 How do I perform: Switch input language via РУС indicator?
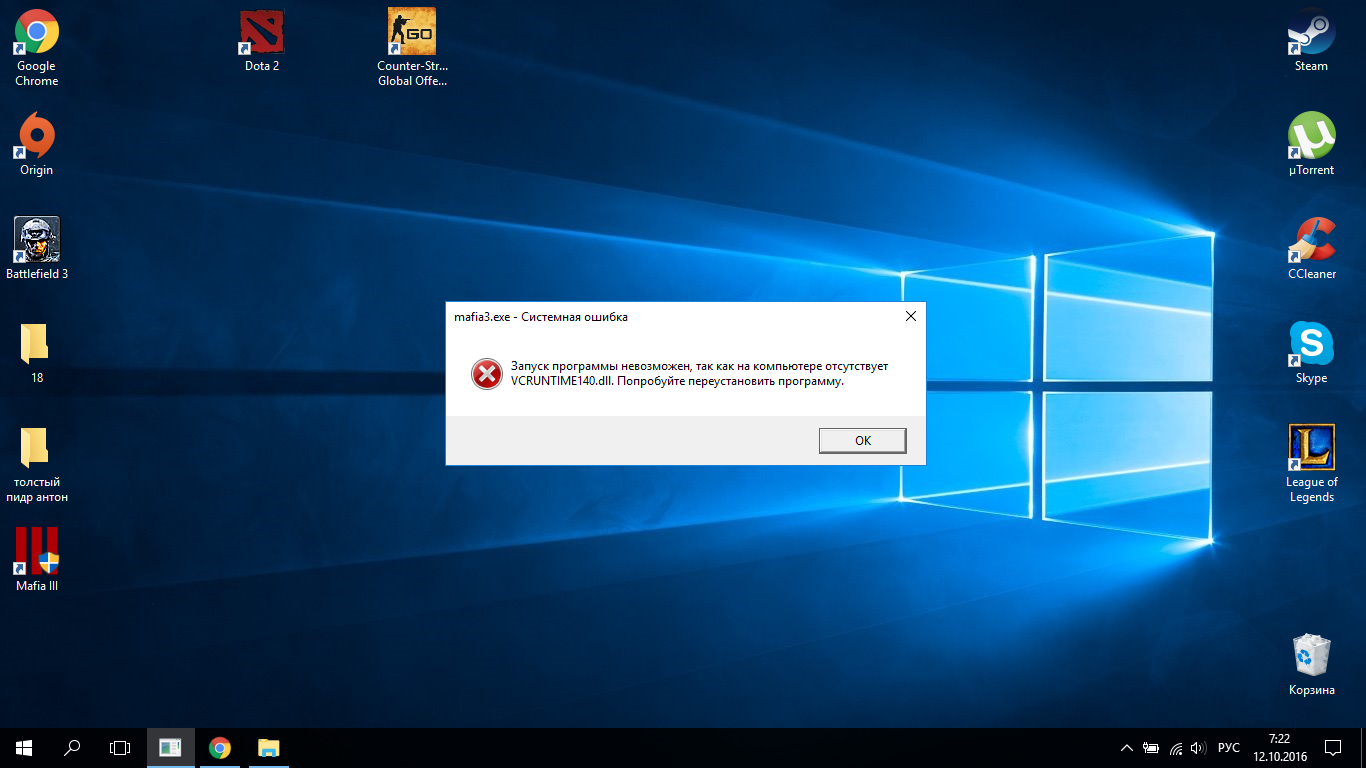[1230, 748]
